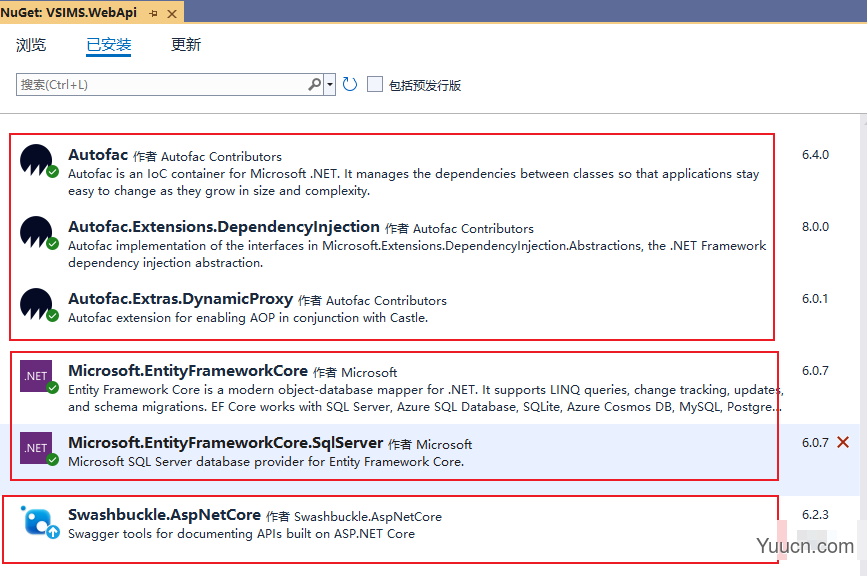Pin the NuGet: VSIMS.WebApi tab
Image resolution: width=867 pixels, height=576 pixels.
pyautogui.click(x=153, y=13)
